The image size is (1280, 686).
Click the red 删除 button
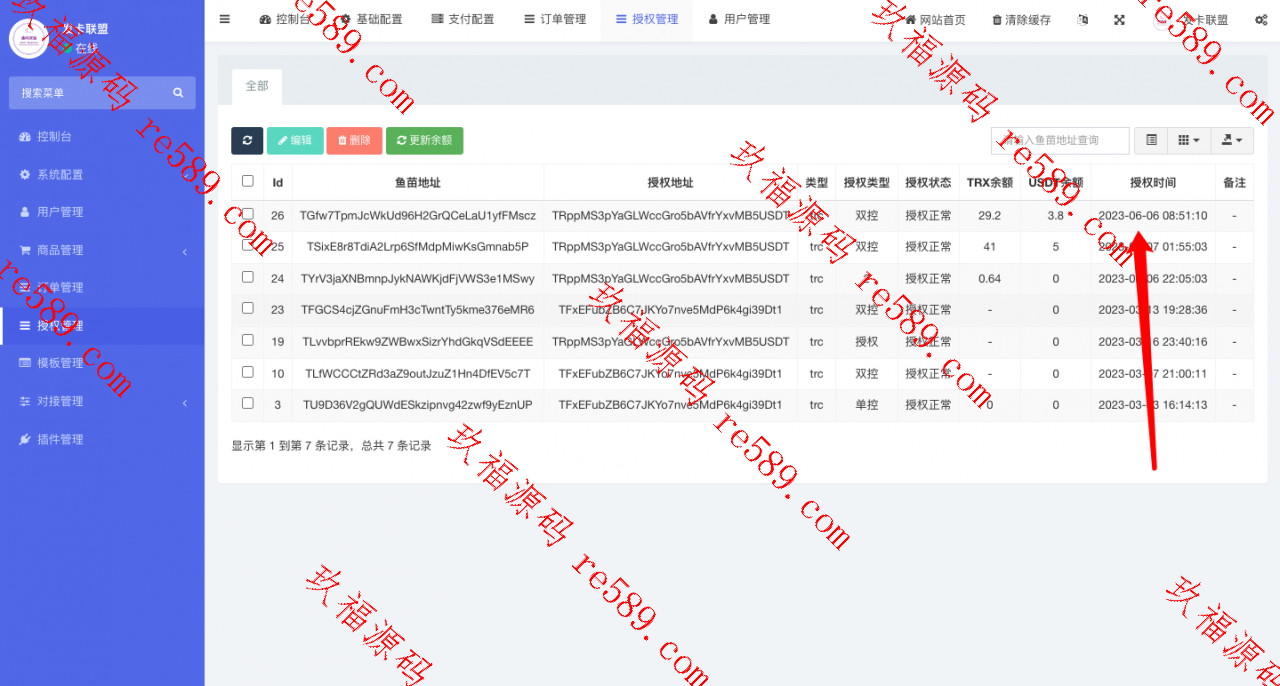pos(354,140)
